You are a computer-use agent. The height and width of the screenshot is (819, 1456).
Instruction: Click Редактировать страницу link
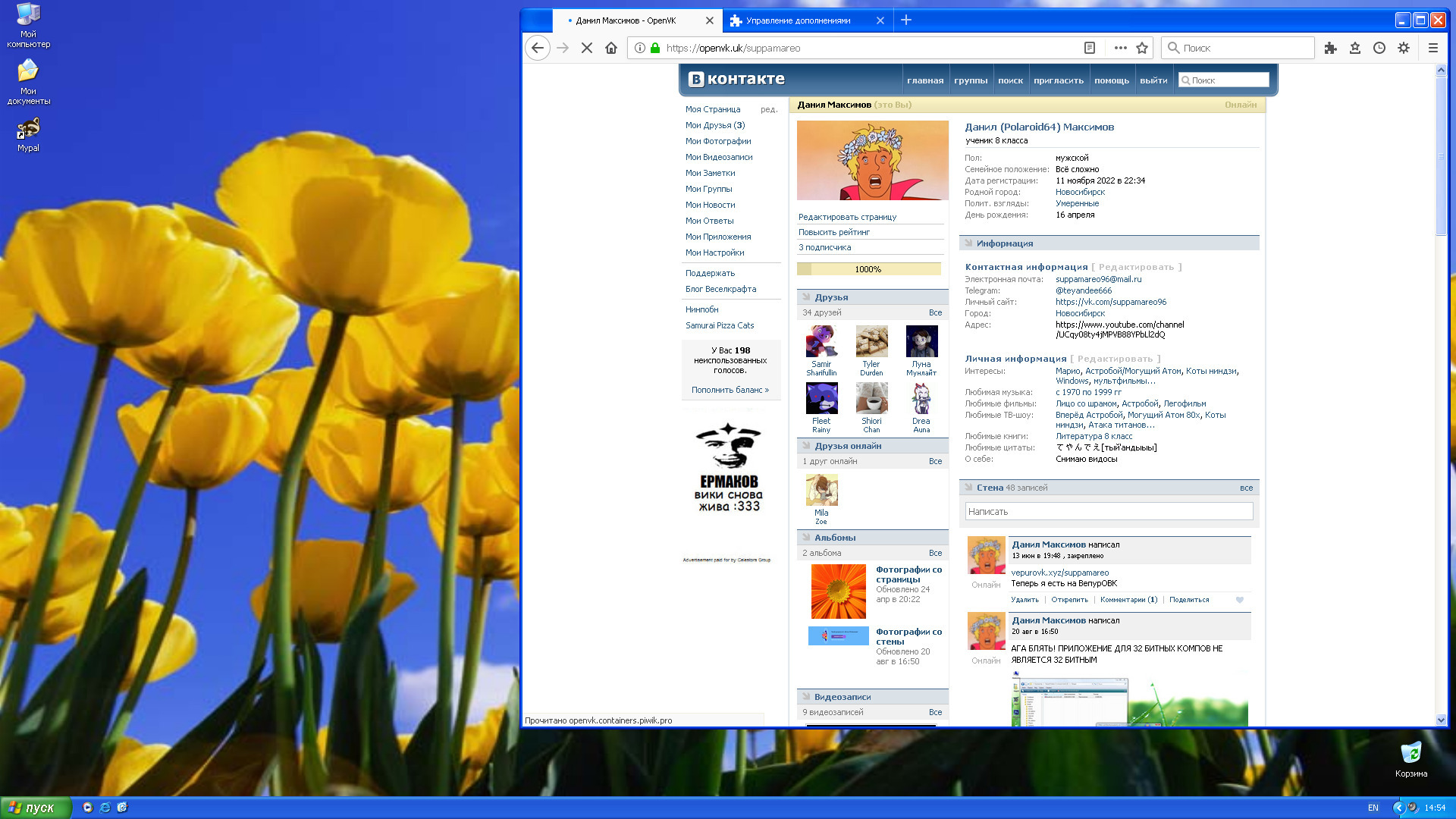[847, 217]
